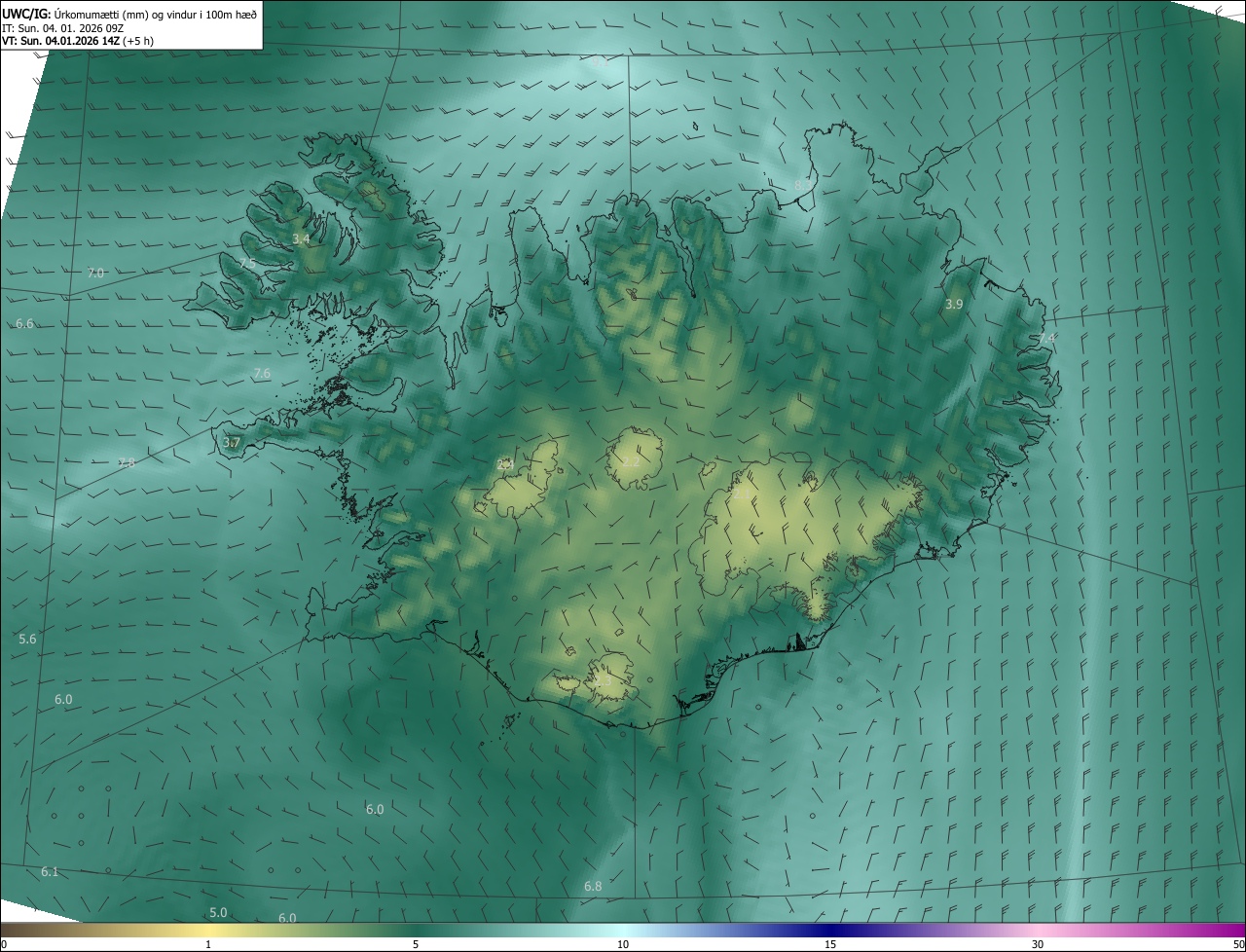Viewport: 1246px width, 952px height.
Task: Click the '50' label on the color scale
Action: 1238,945
